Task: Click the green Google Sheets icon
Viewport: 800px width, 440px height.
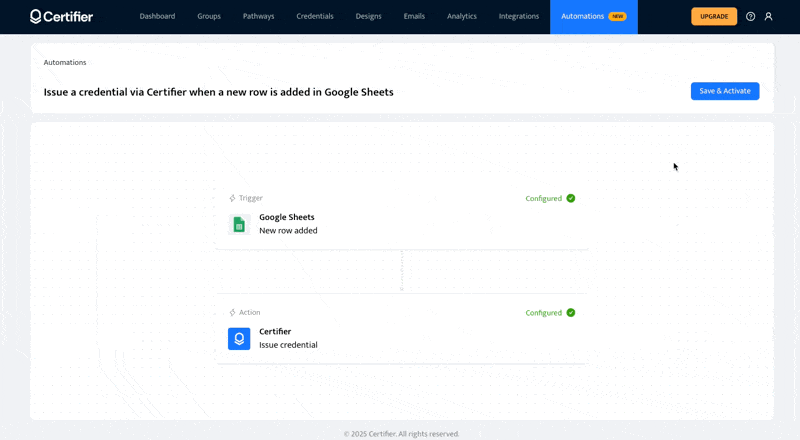Action: tap(239, 225)
